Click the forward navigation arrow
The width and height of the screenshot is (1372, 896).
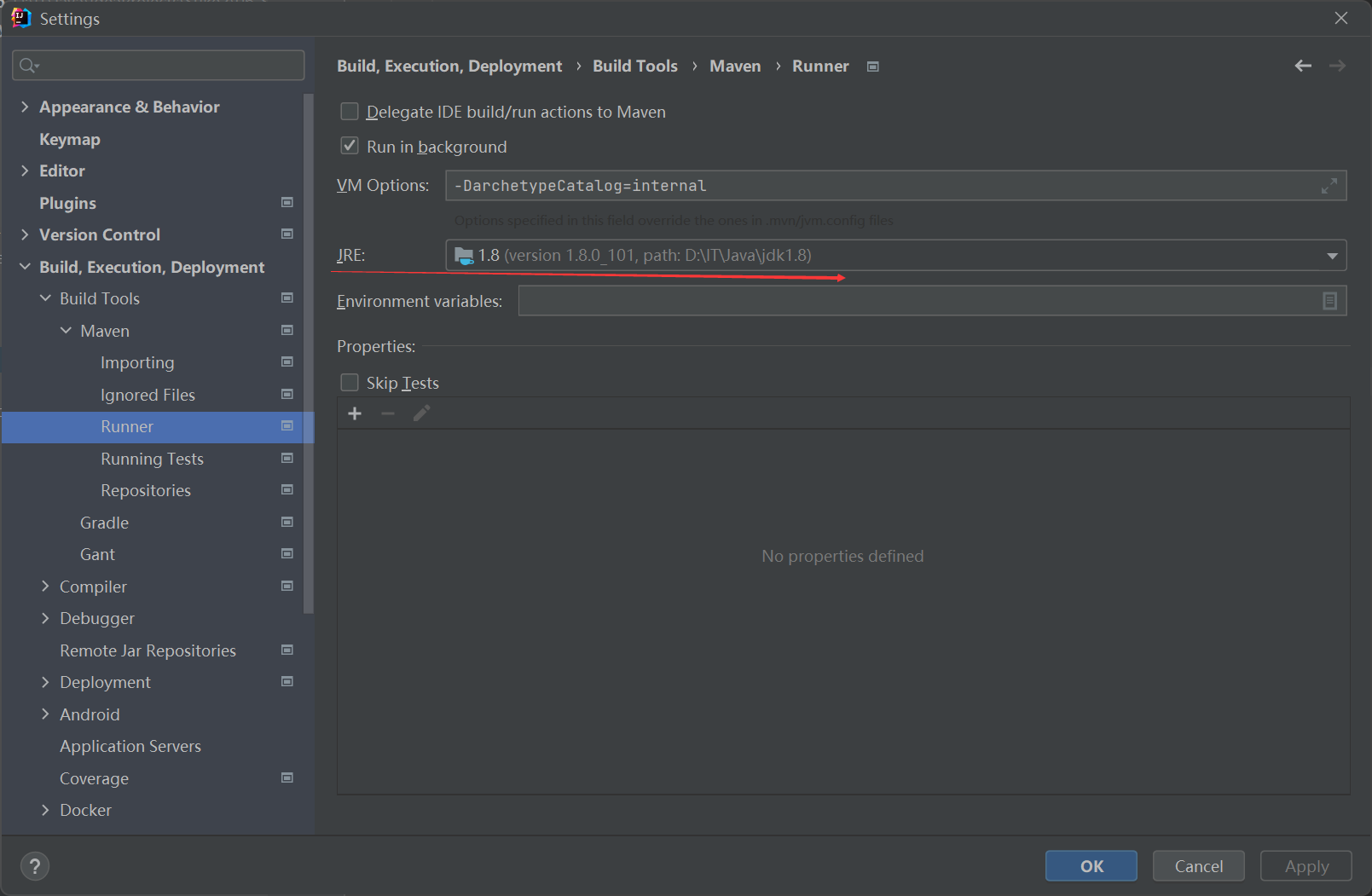[x=1337, y=66]
